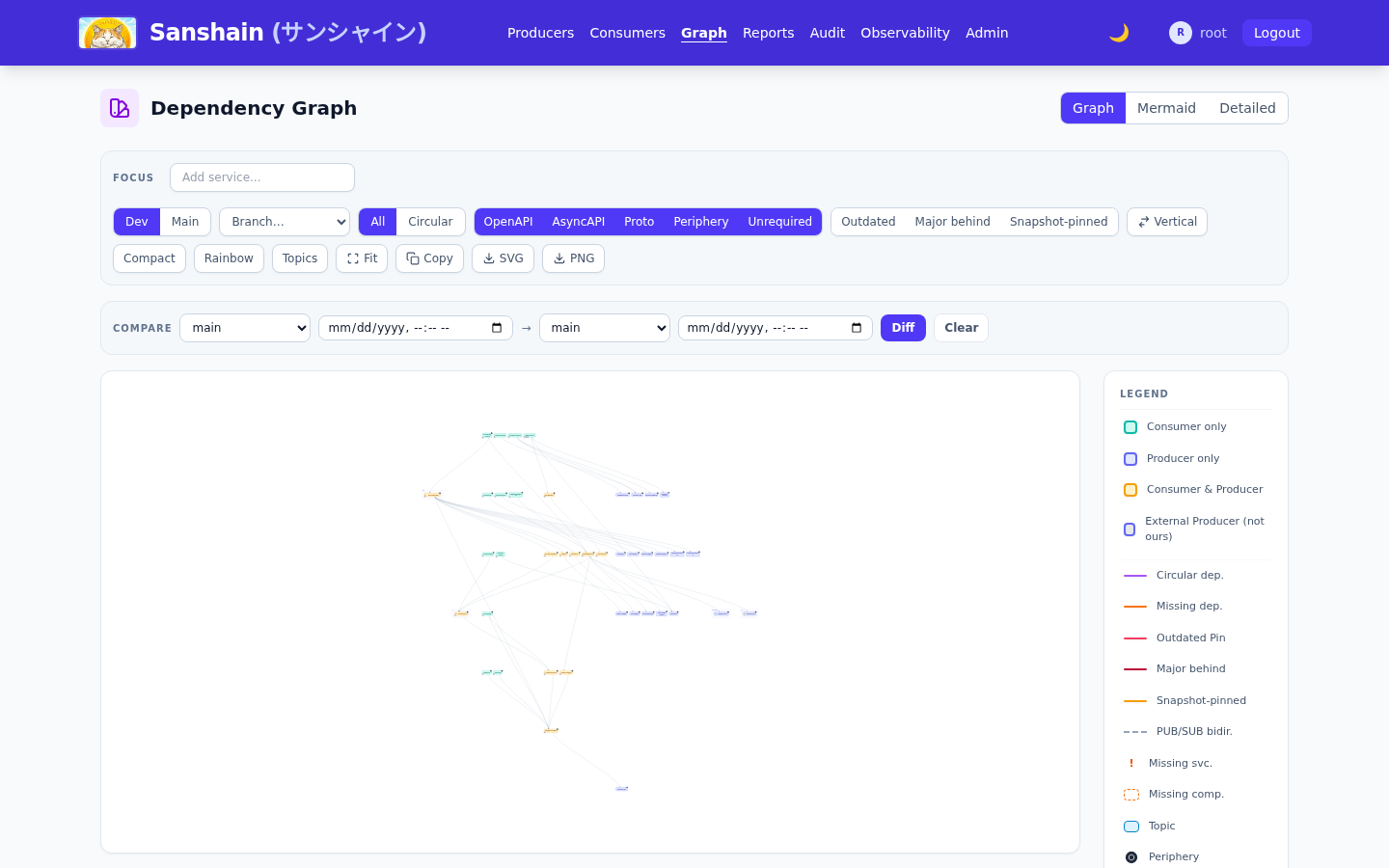
Task: Open the second compare branch dropdown
Action: point(605,328)
